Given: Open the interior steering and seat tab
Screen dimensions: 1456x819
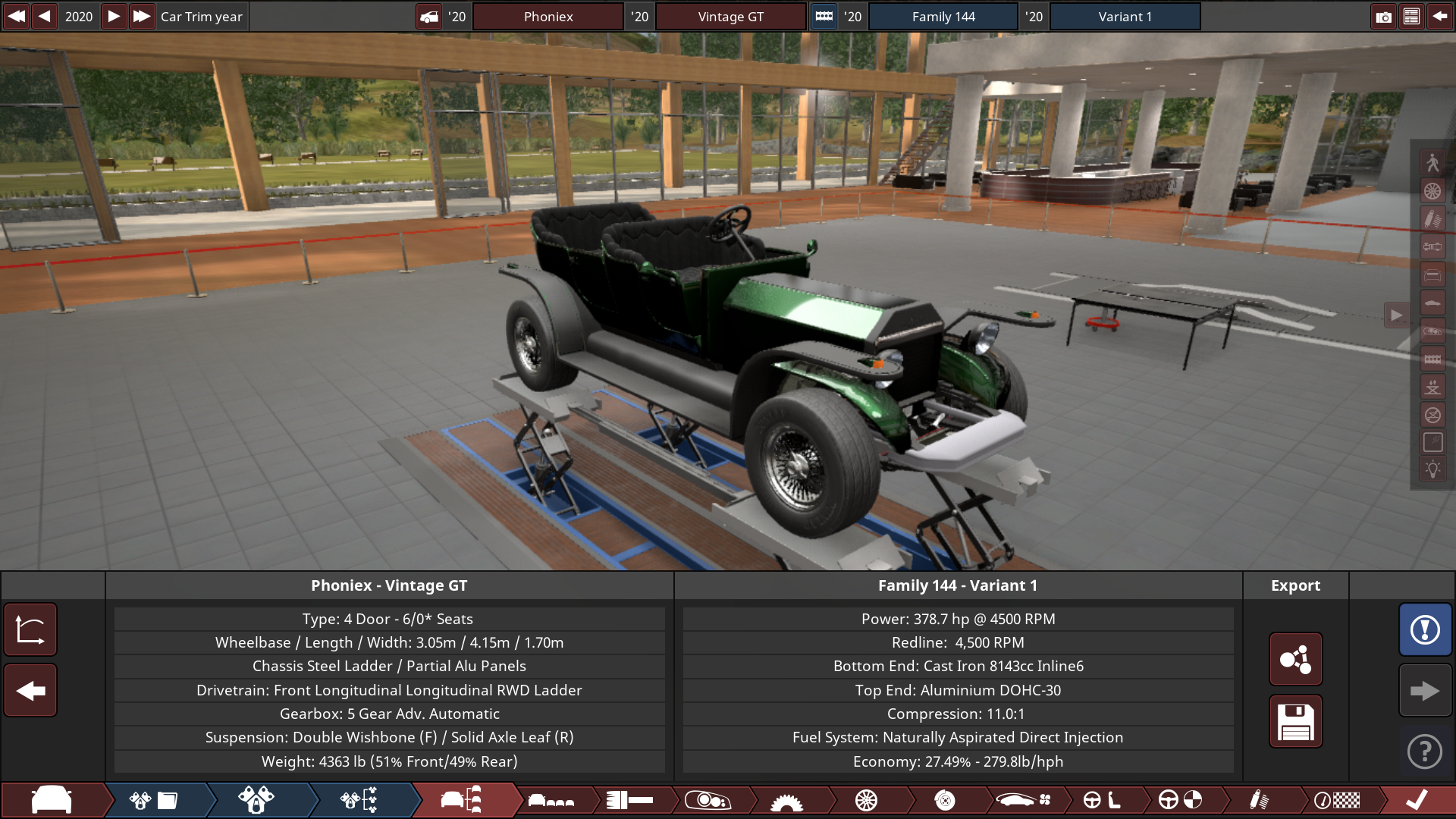Looking at the screenshot, I should [x=1103, y=800].
